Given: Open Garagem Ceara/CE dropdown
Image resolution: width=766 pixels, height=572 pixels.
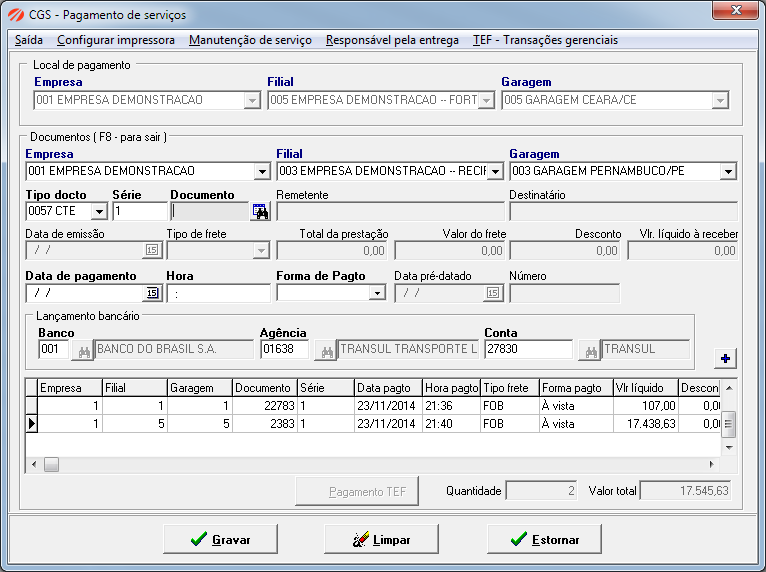Looking at the screenshot, I should 720,101.
